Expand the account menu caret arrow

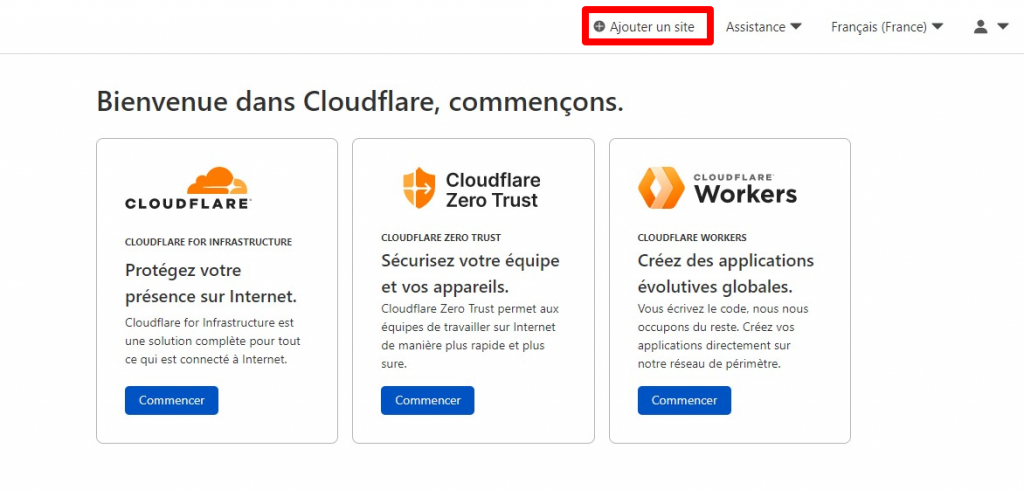[x=1003, y=27]
